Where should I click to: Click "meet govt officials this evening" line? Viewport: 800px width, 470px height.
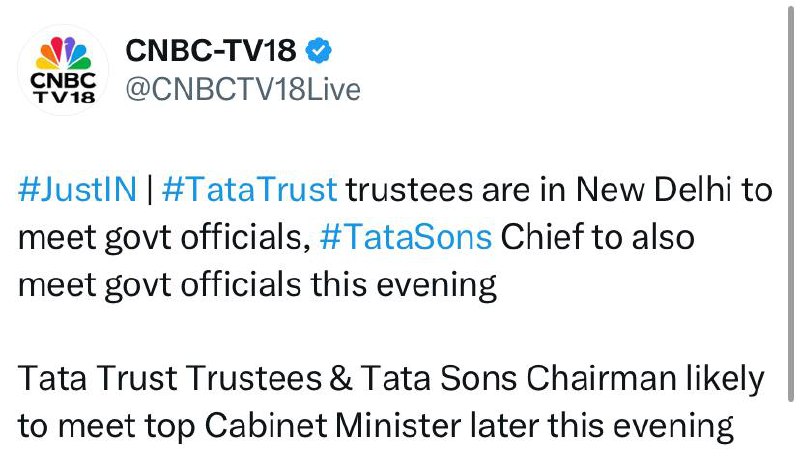click(x=257, y=286)
